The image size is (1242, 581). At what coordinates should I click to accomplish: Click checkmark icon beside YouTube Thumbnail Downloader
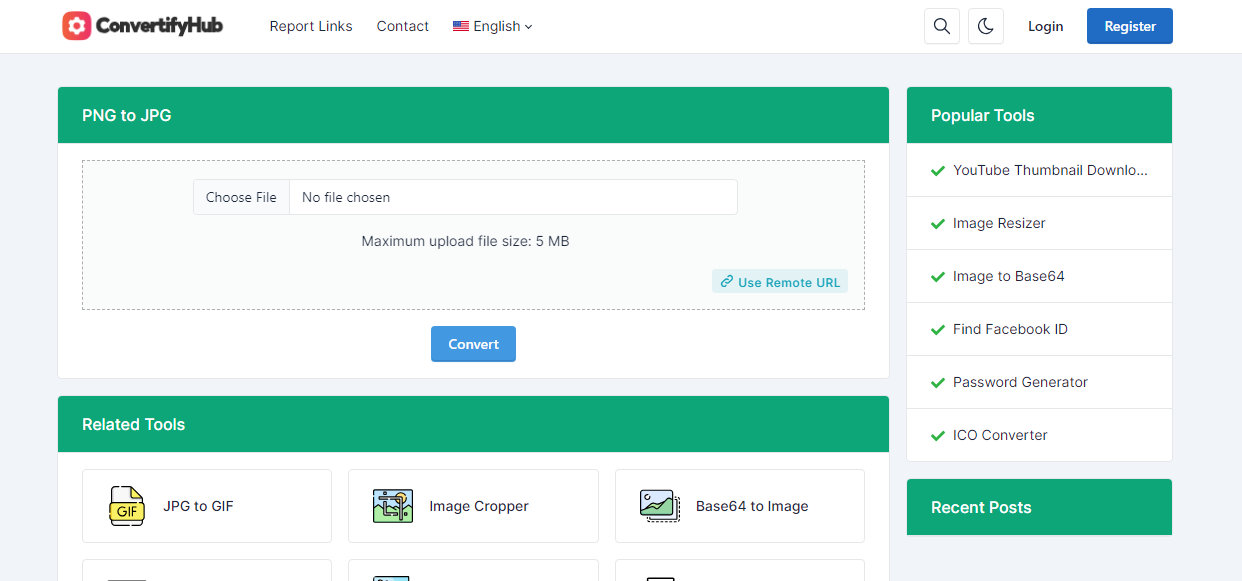click(x=938, y=171)
